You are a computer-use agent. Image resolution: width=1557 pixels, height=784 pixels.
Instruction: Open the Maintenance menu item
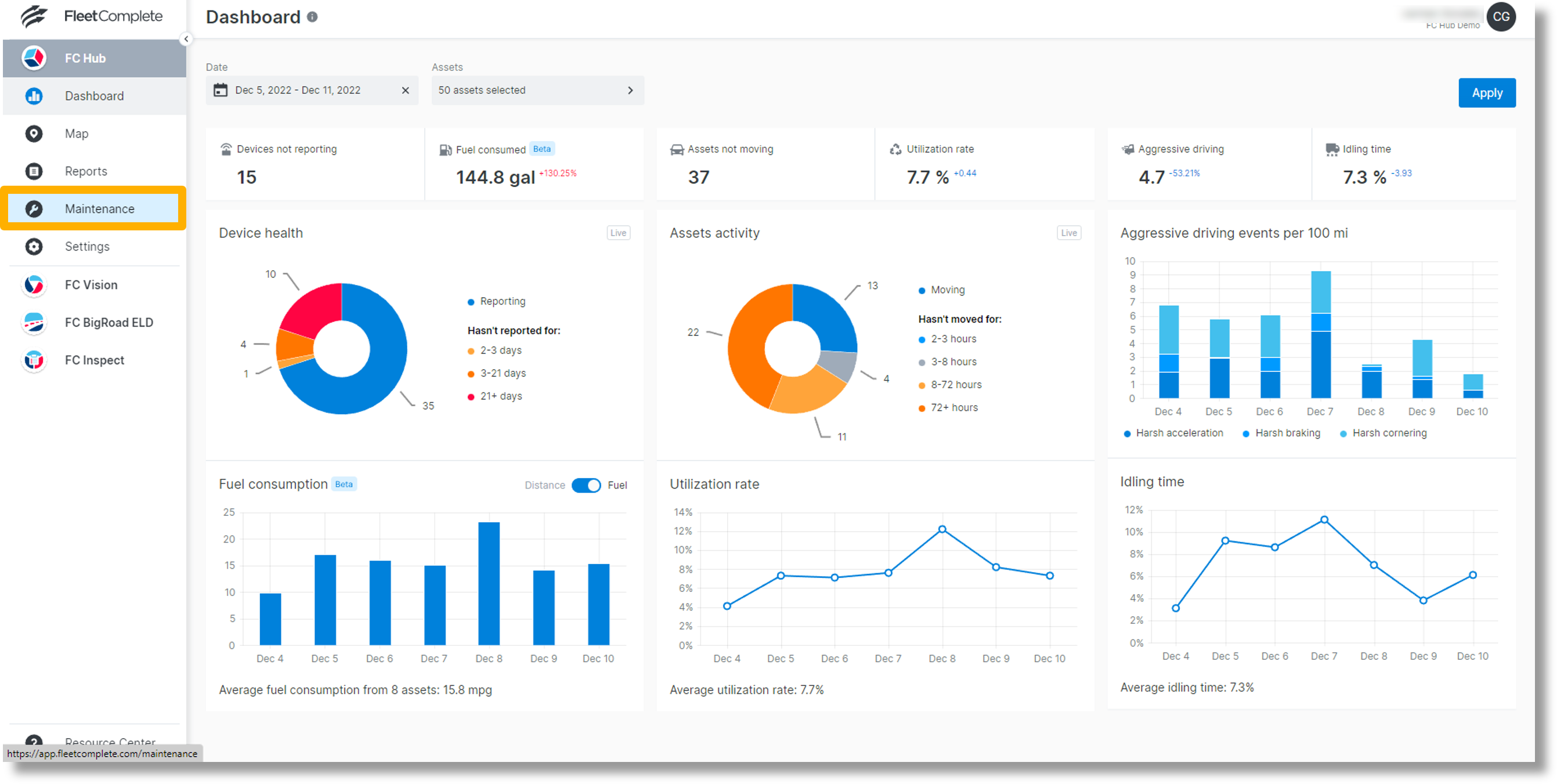(100, 208)
